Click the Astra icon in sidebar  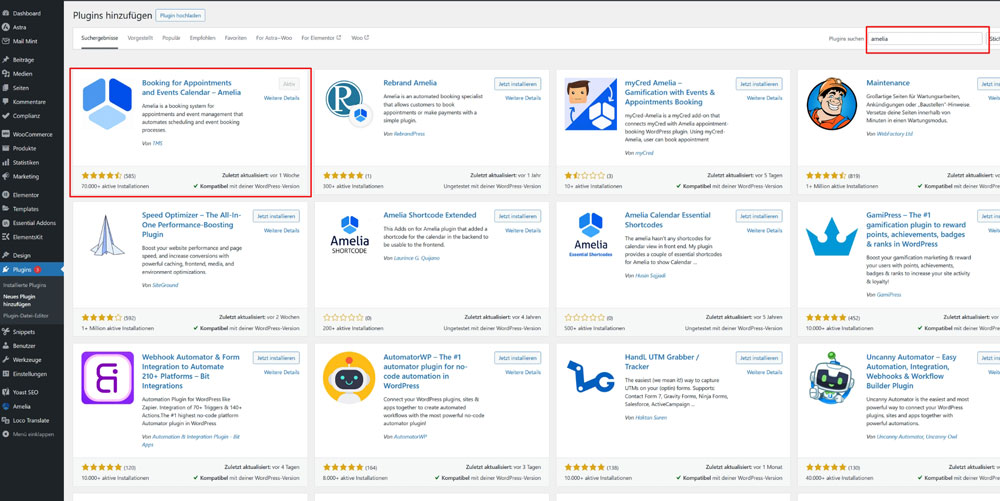(x=6, y=27)
